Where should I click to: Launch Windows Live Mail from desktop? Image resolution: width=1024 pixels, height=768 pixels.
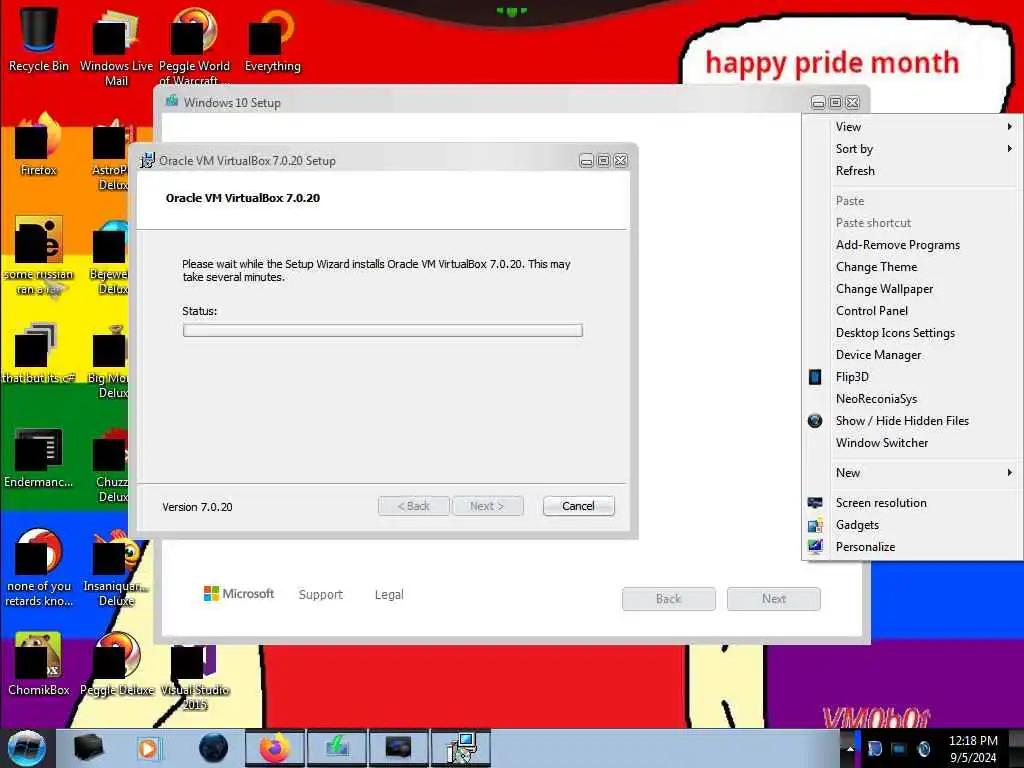click(116, 46)
